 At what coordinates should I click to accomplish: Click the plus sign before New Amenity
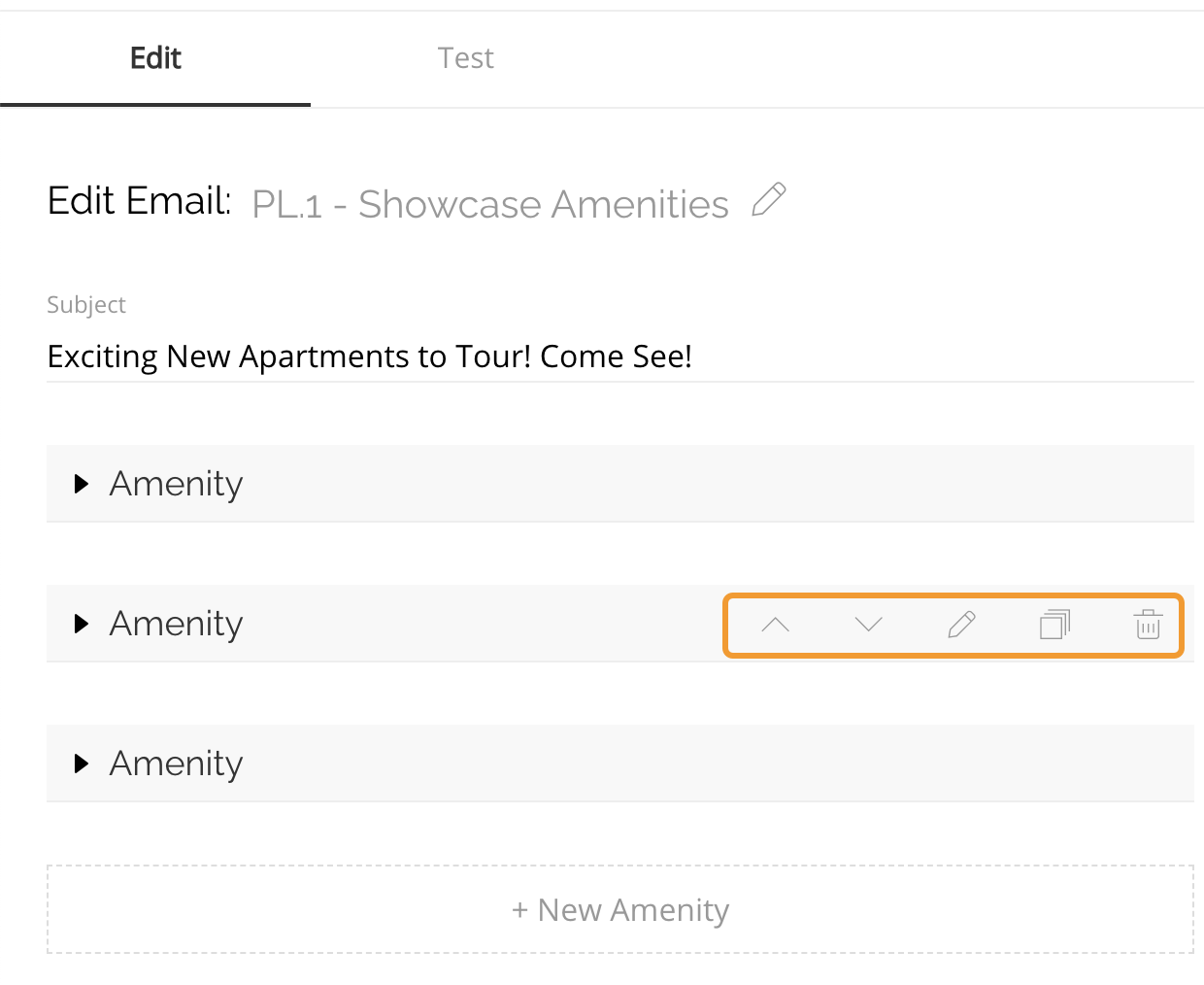519,910
